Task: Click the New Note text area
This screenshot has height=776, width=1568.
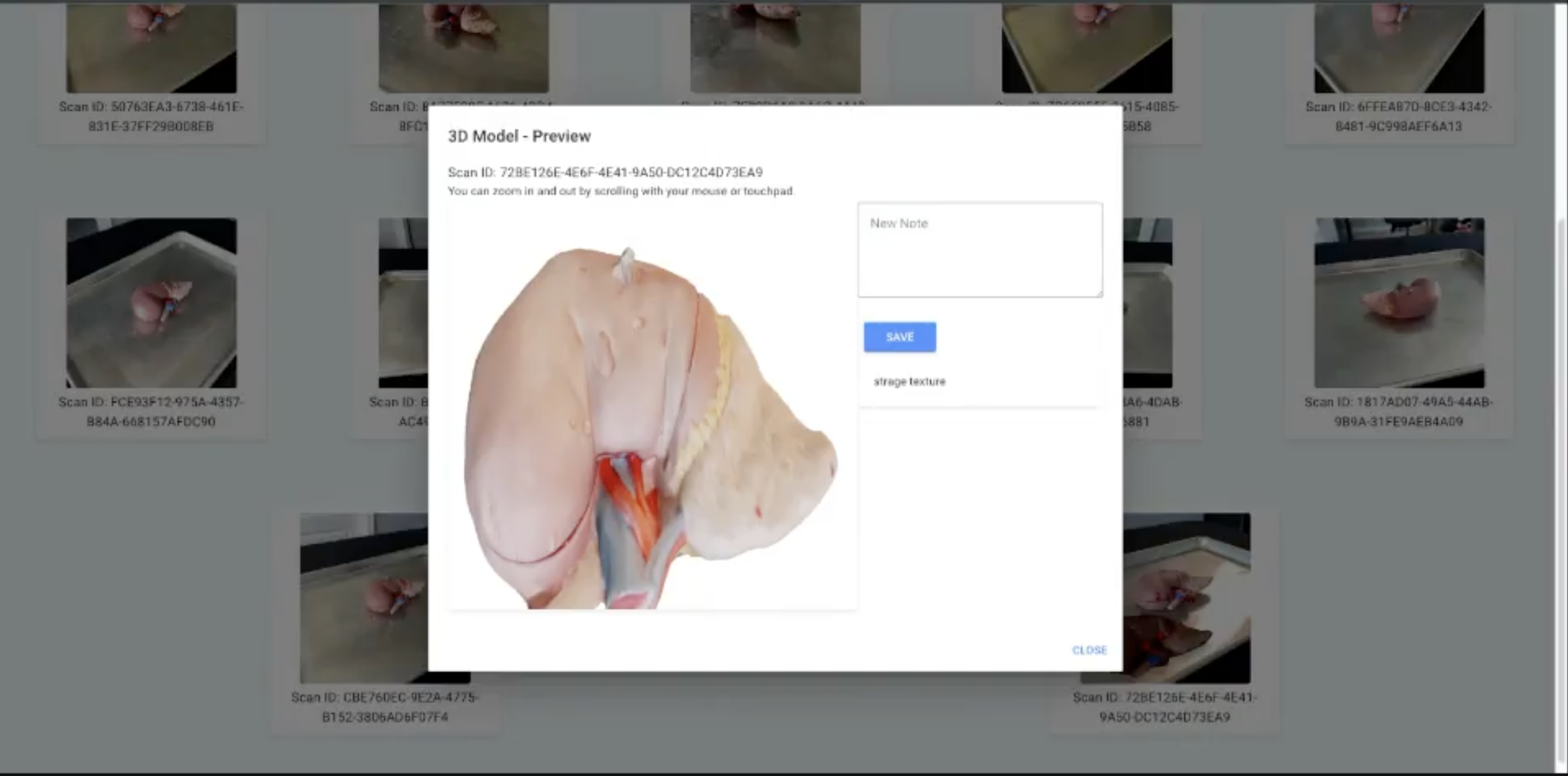Action: pyautogui.click(x=980, y=250)
